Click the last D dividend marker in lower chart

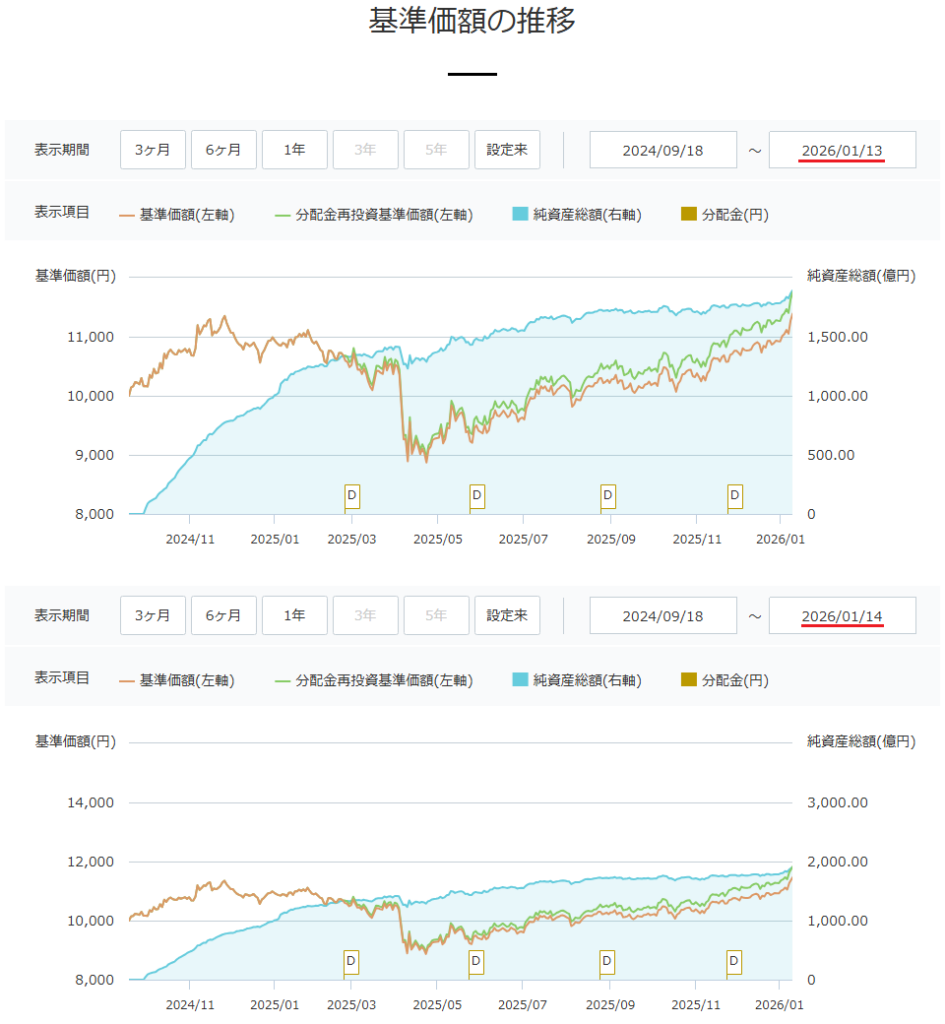point(735,961)
